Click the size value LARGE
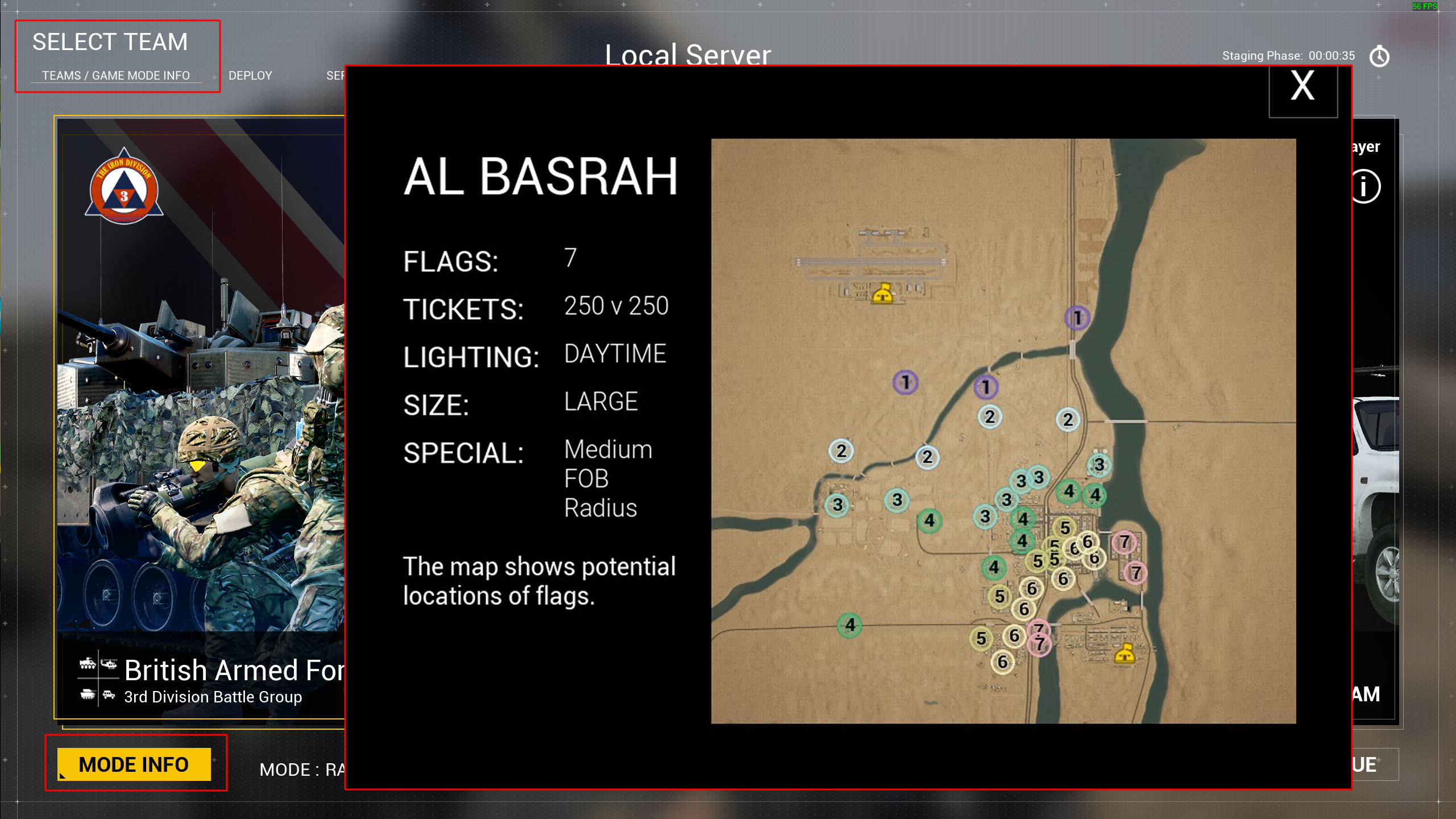1456x819 pixels. (601, 402)
